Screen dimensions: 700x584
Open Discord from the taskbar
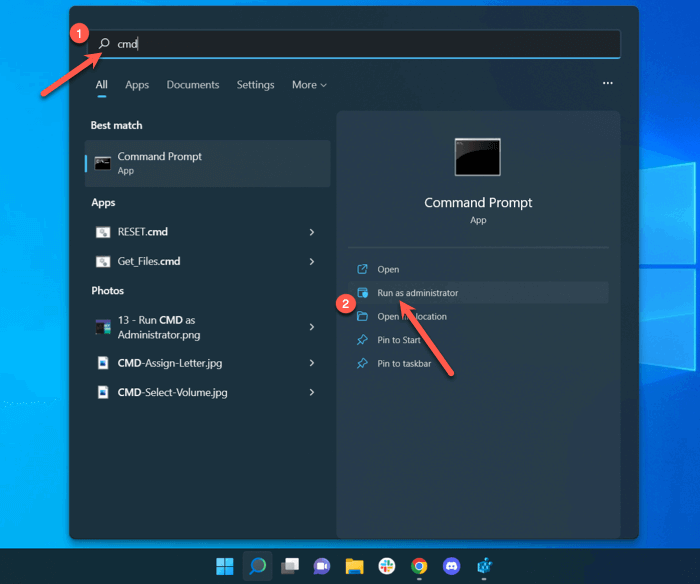tap(451, 566)
